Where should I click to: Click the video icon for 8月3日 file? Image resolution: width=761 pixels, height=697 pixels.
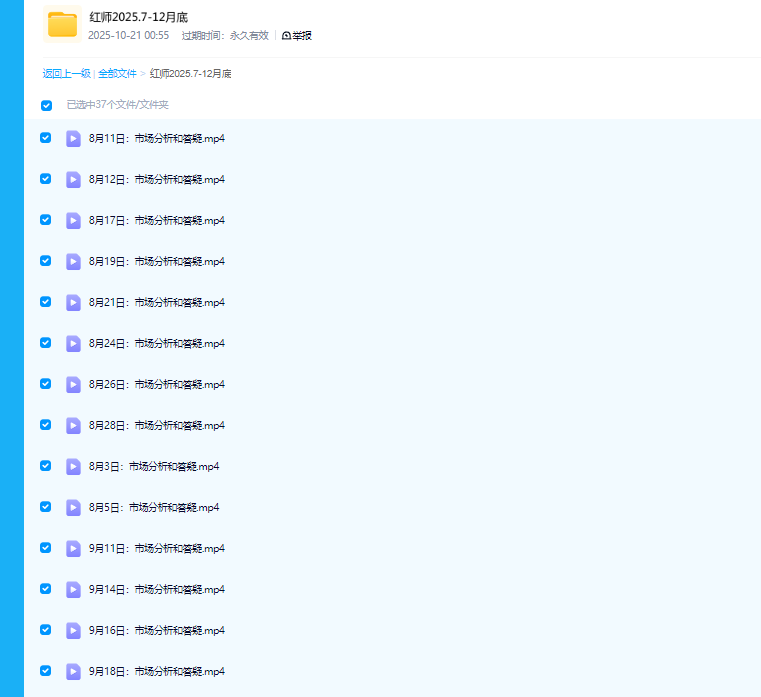point(73,466)
